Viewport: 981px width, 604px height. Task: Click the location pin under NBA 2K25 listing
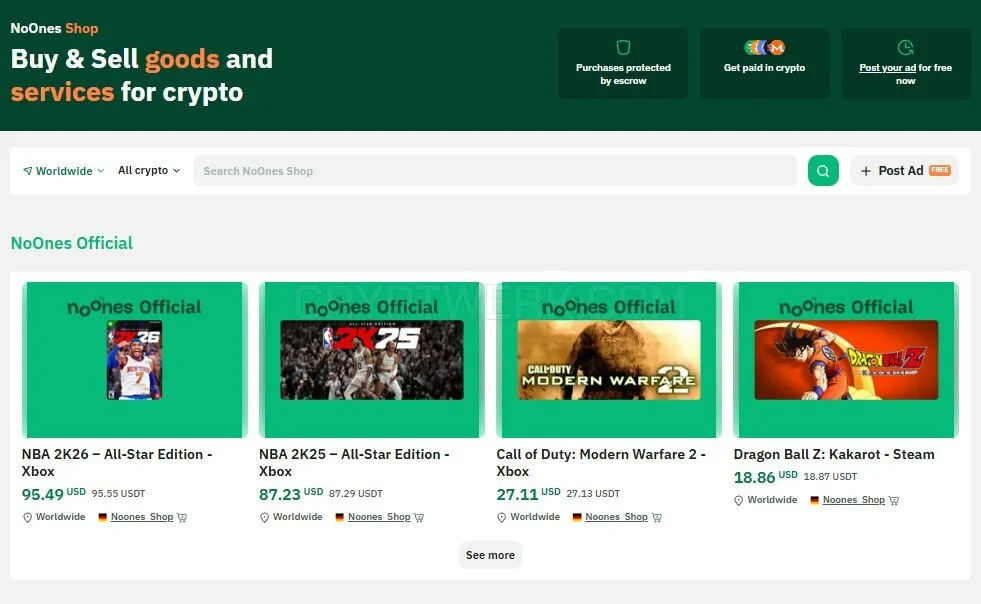[265, 518]
